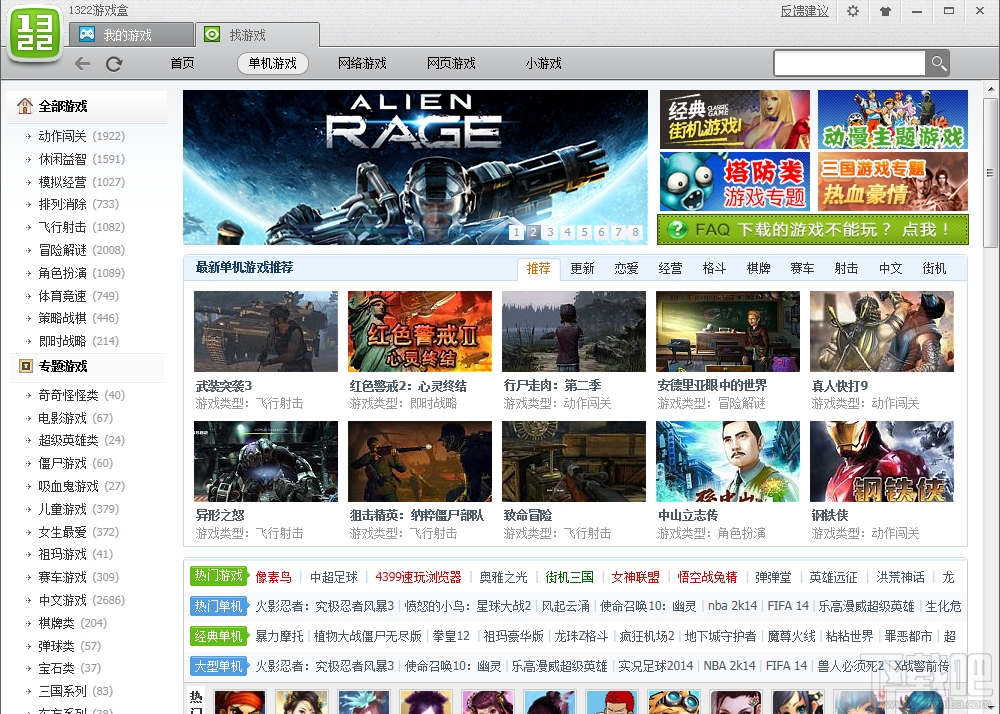This screenshot has width=1000, height=714.
Task: Switch banner to slide 5
Action: coord(584,232)
